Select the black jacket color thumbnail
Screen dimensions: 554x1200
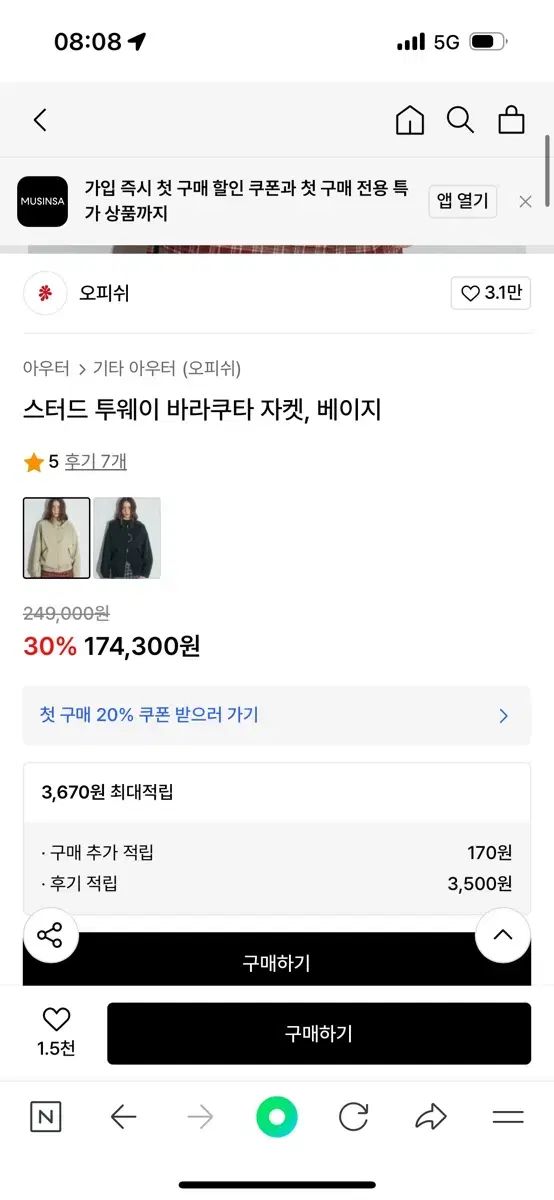[127, 538]
